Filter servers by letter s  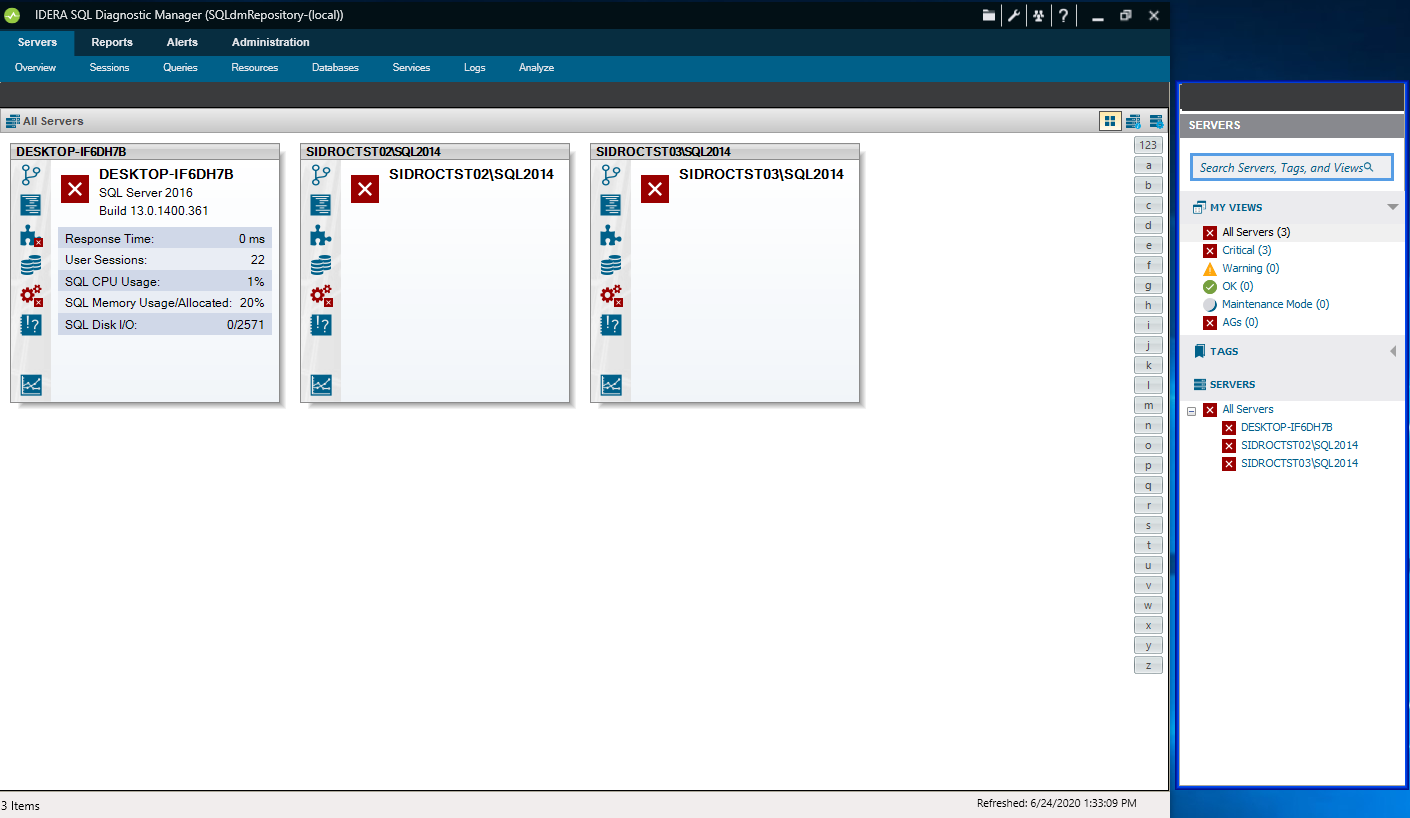point(1148,525)
